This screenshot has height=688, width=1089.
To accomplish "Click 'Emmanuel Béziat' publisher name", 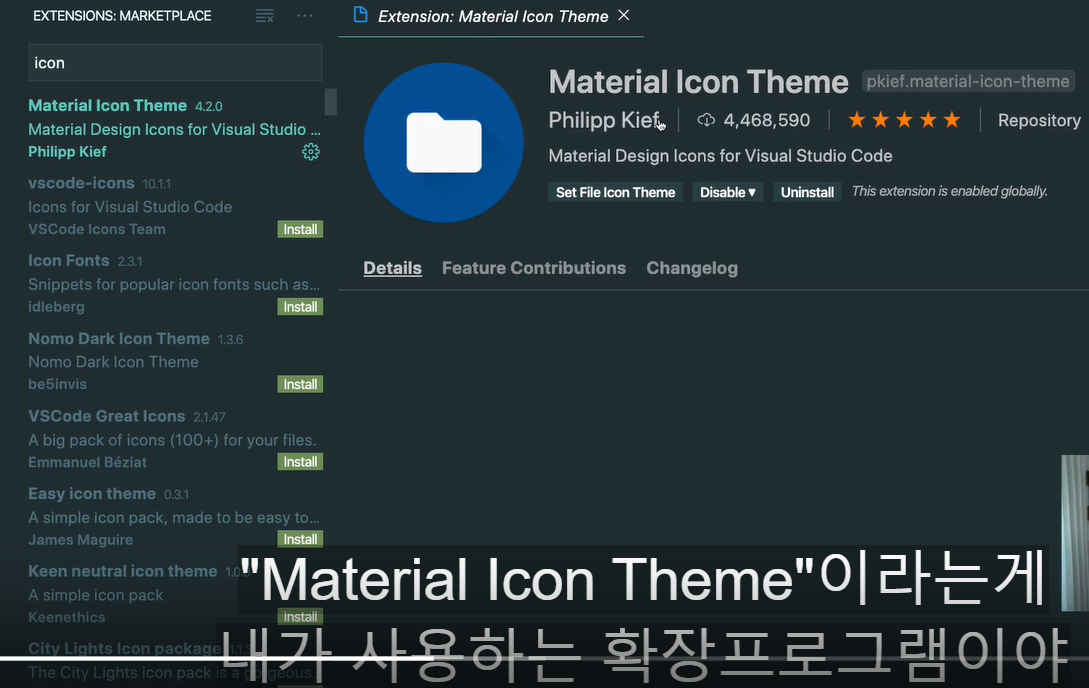I will pyautogui.click(x=88, y=462).
